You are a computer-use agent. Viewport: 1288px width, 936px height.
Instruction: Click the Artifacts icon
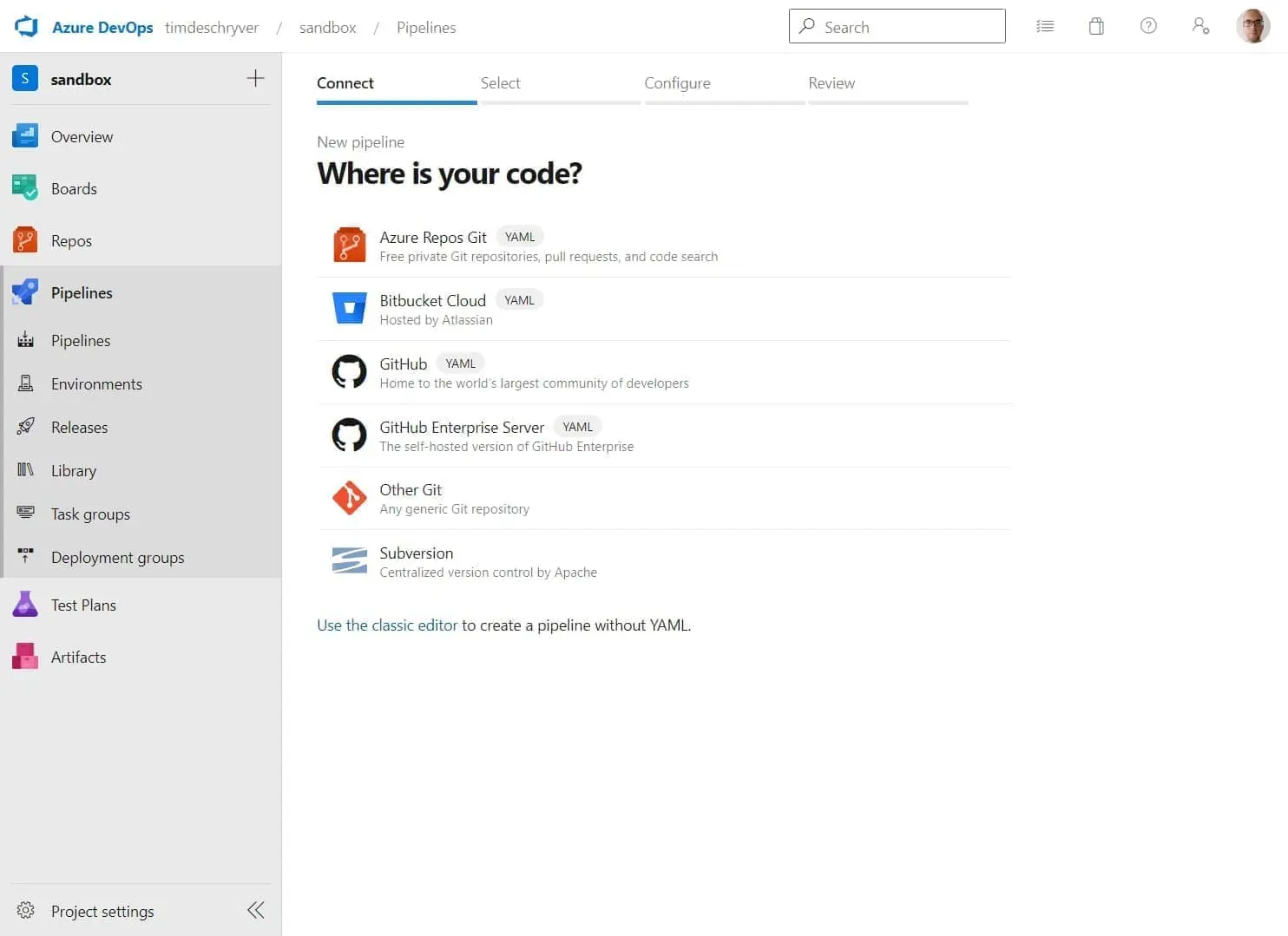point(25,657)
